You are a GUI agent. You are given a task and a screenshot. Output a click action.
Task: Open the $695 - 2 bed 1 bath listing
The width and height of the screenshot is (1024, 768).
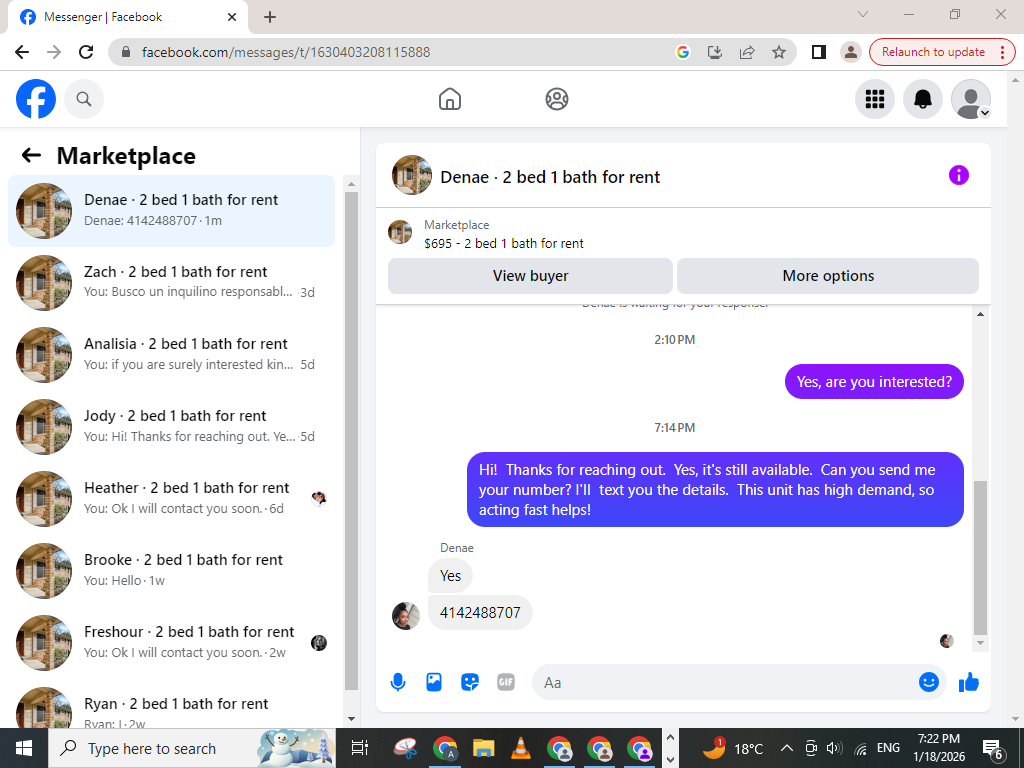click(504, 243)
